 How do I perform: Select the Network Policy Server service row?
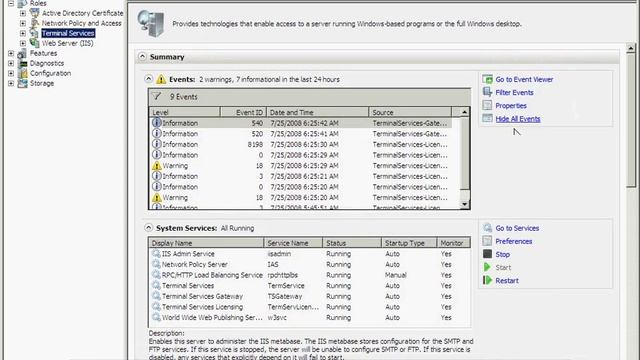coord(309,264)
